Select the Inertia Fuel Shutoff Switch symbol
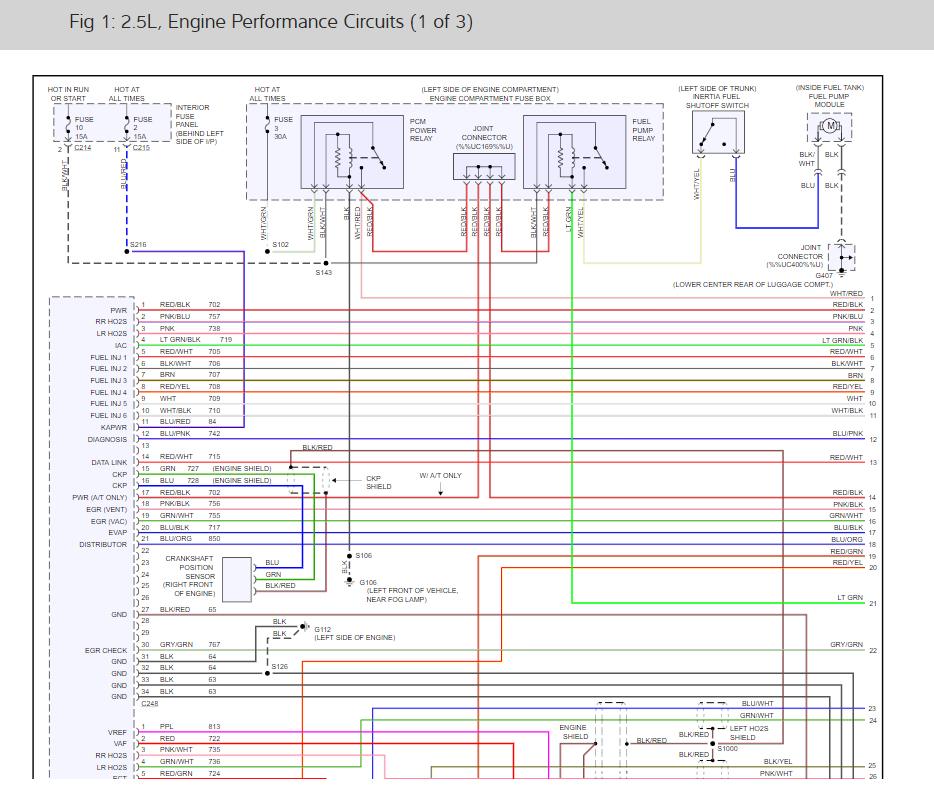This screenshot has height=810, width=934. click(x=717, y=133)
